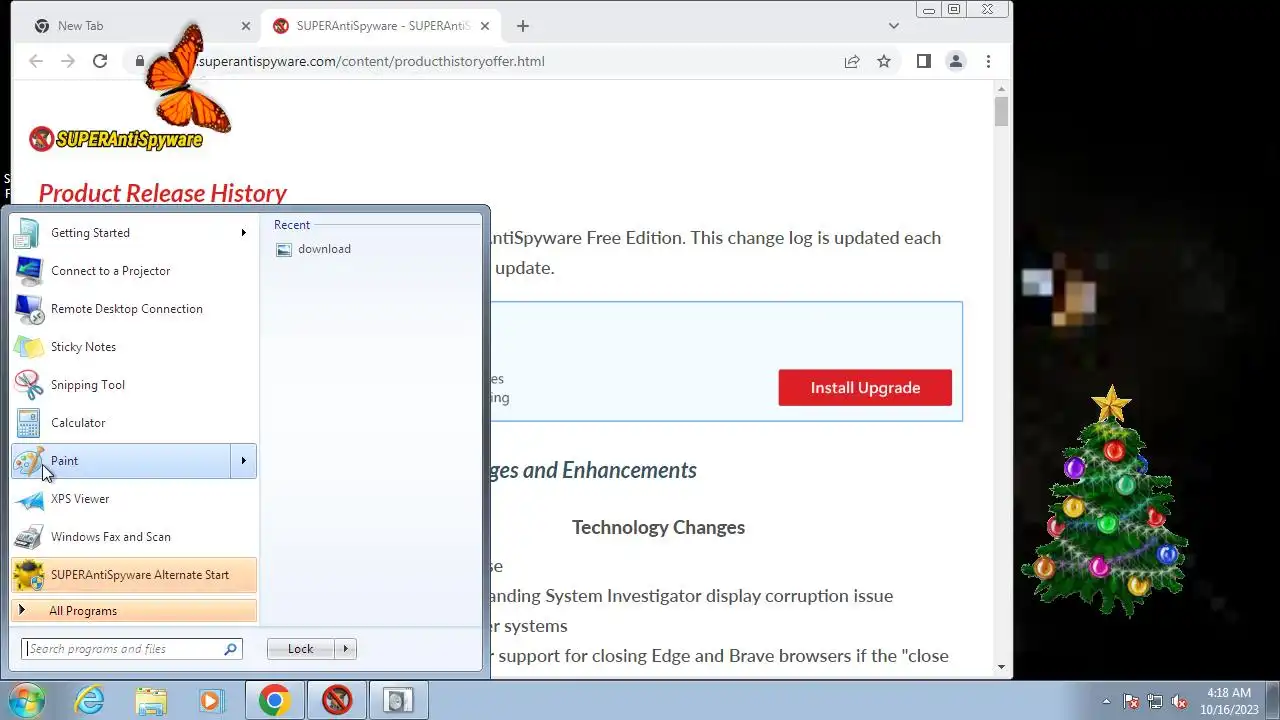Switch to New Tab in Chrome
This screenshot has height=720, width=1280.
pyautogui.click(x=137, y=26)
